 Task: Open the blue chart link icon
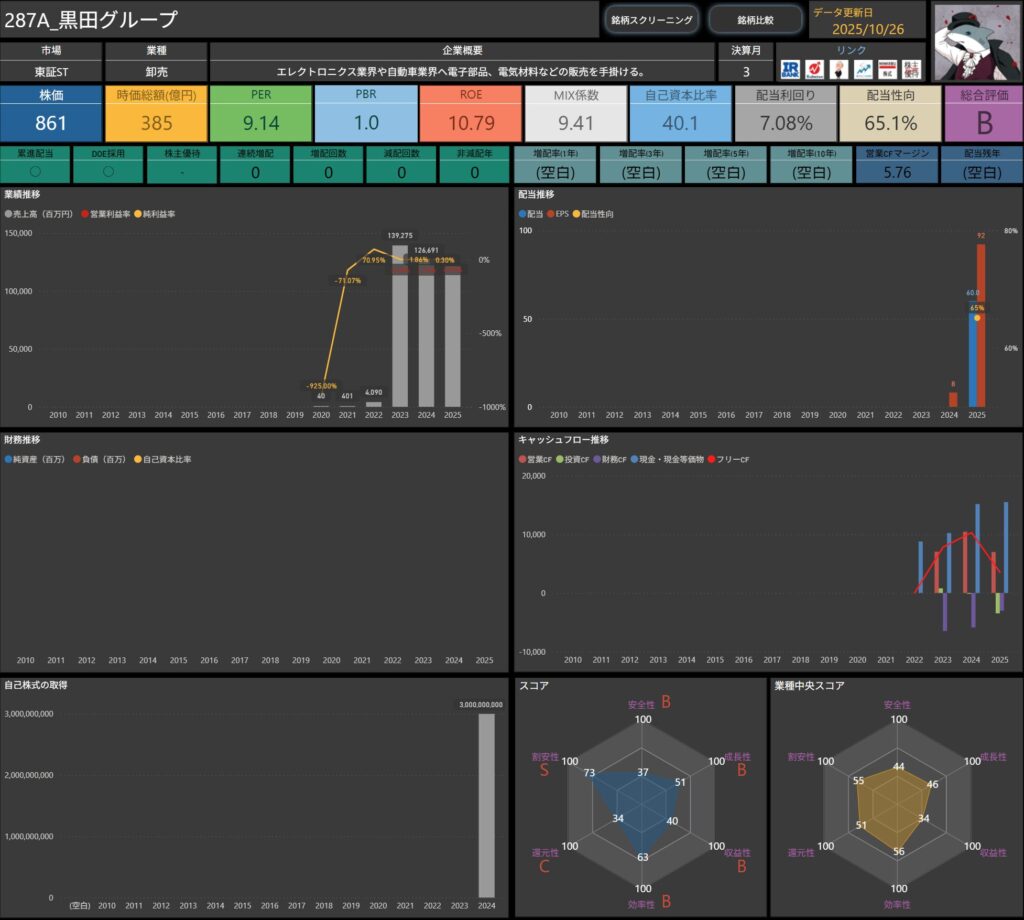[862, 69]
